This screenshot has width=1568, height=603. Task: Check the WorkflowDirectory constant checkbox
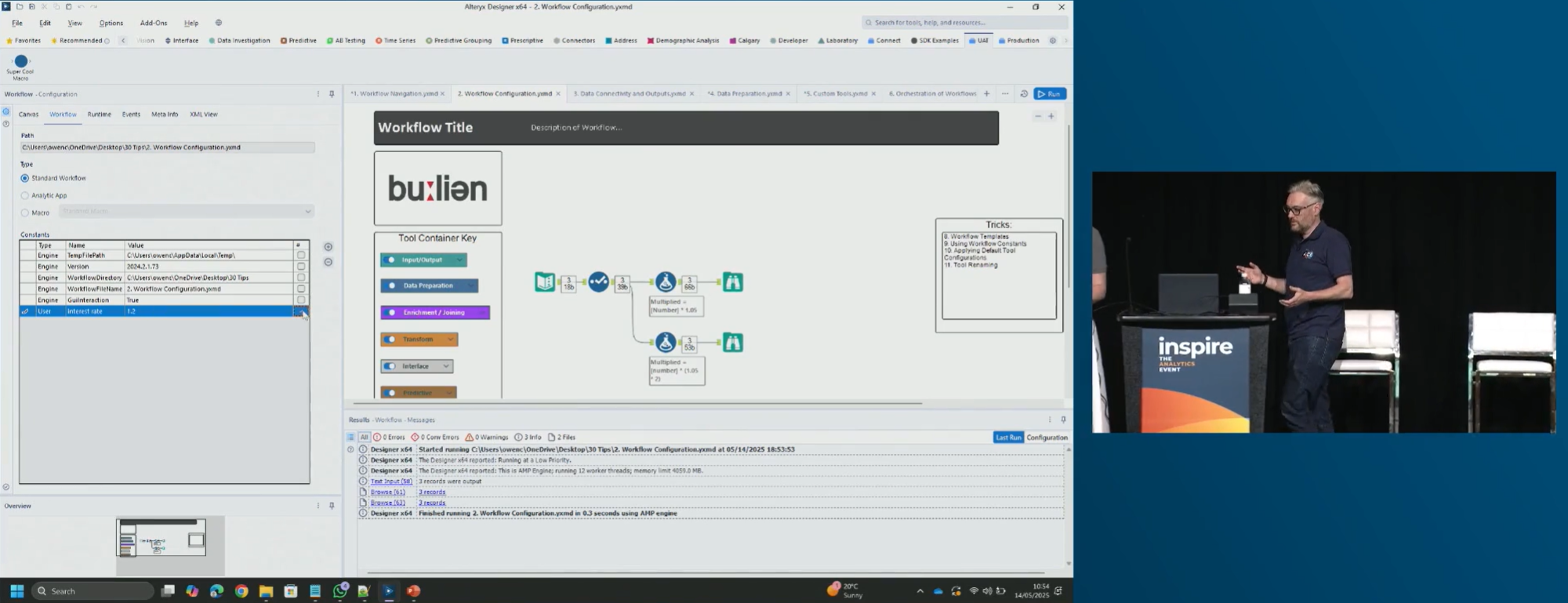(x=301, y=278)
